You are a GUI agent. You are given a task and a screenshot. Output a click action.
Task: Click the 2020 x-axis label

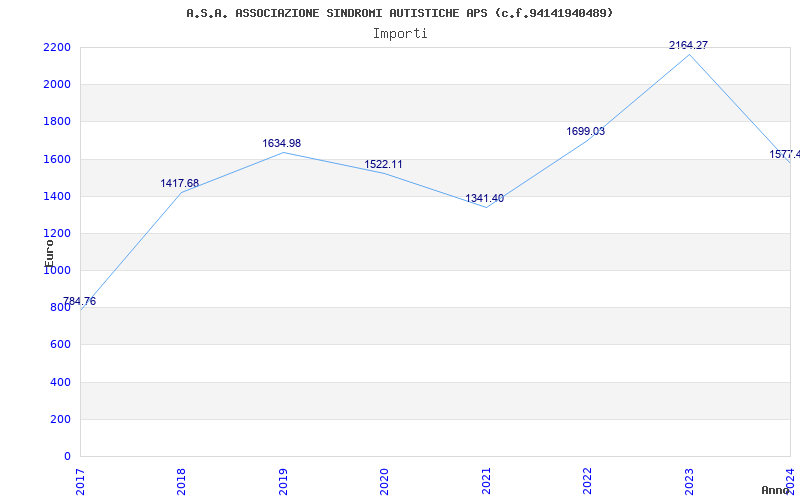pos(384,481)
